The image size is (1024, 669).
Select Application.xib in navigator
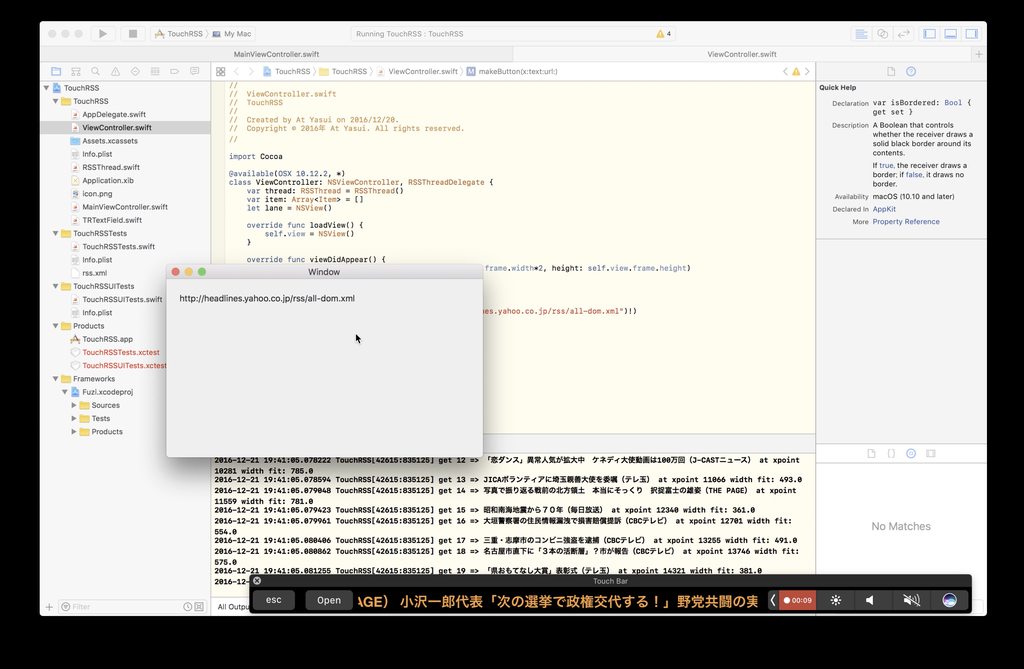tap(108, 180)
